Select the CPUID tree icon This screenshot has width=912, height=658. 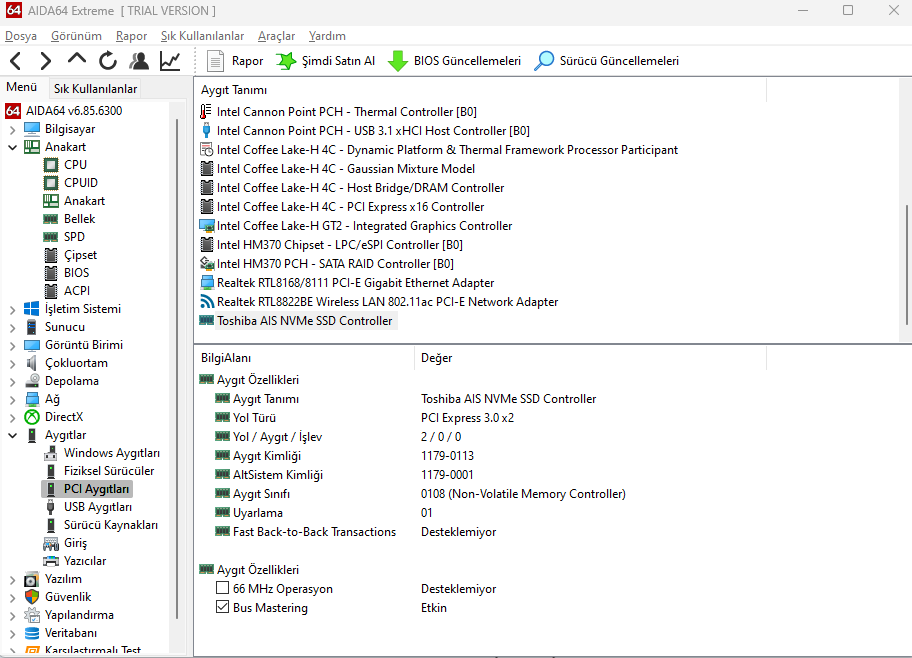point(51,183)
